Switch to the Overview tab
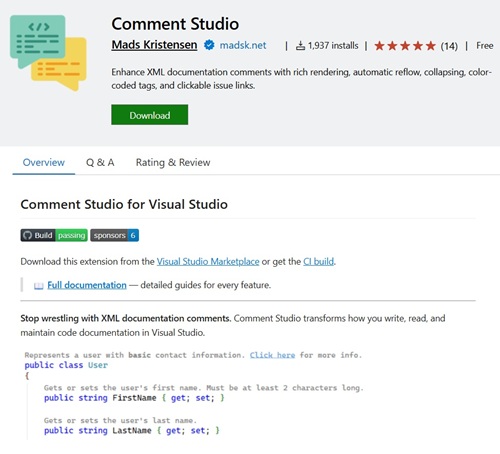 (44, 162)
